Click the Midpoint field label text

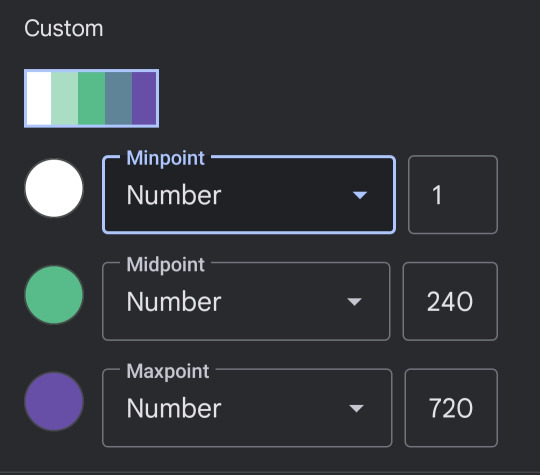[165, 265]
